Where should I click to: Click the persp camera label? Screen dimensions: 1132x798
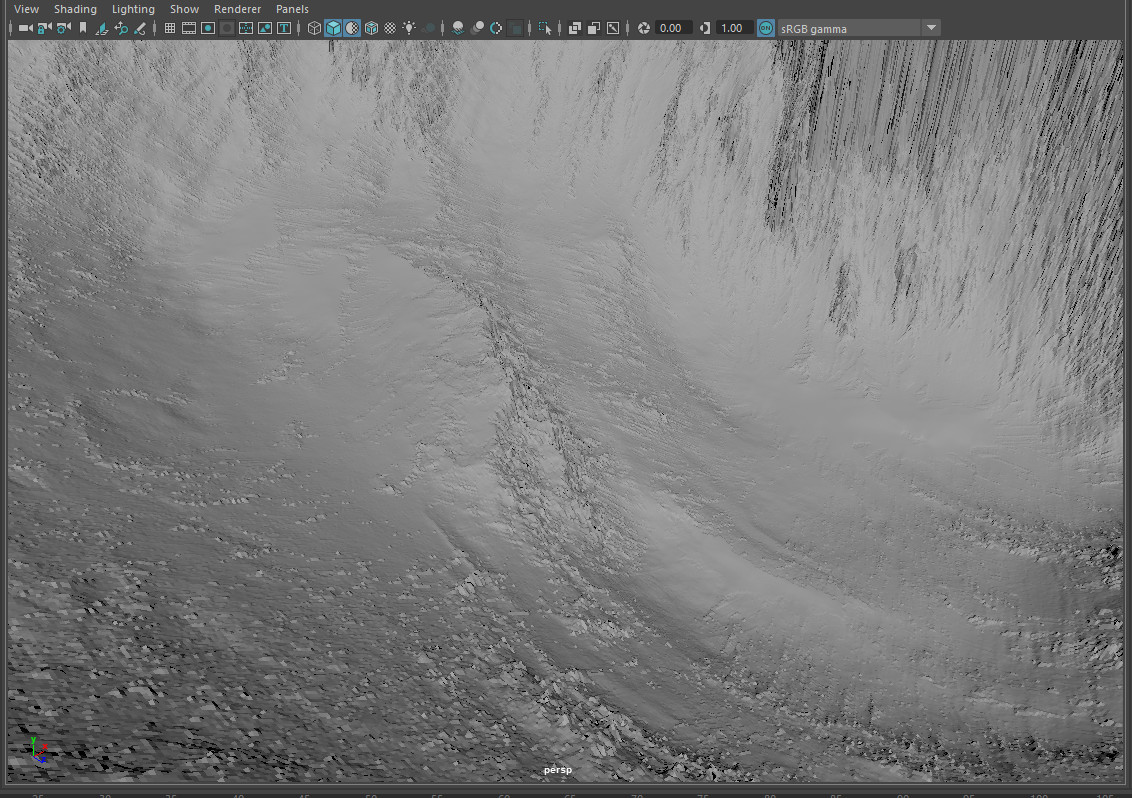(x=557, y=770)
